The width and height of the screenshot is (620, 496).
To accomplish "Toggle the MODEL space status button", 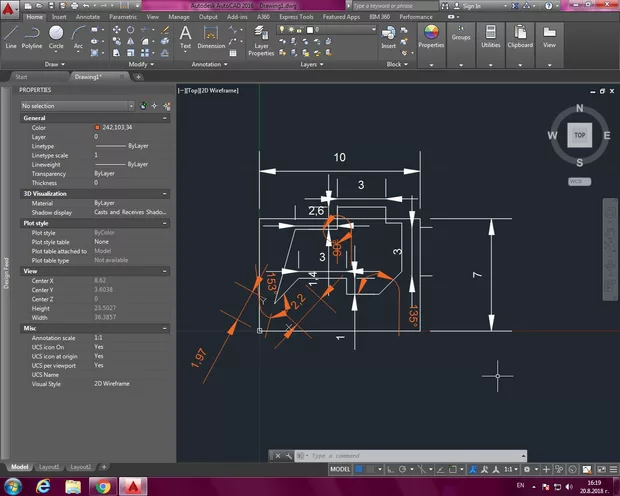I will [340, 468].
